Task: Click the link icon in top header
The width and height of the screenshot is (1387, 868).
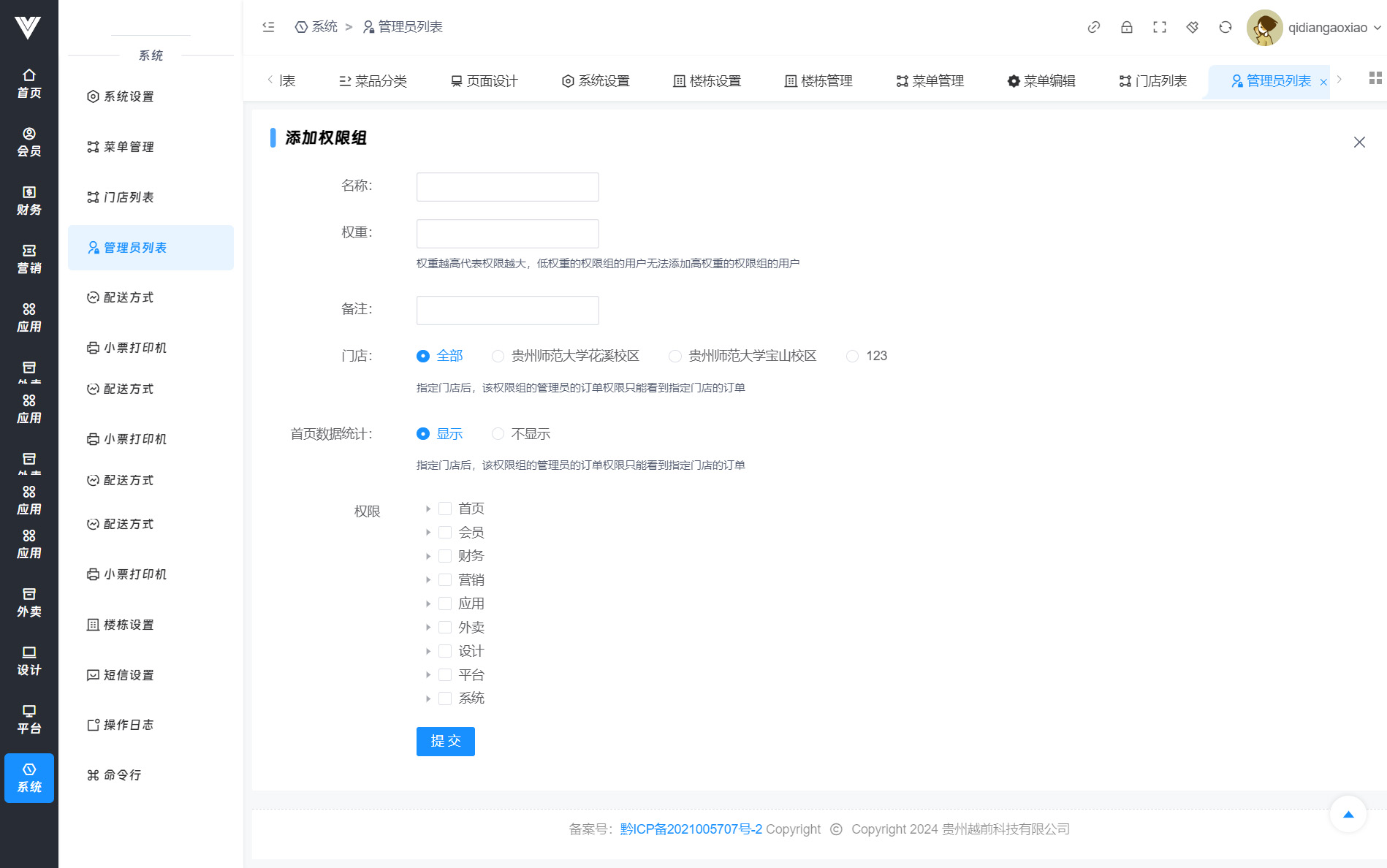Action: coord(1093,28)
